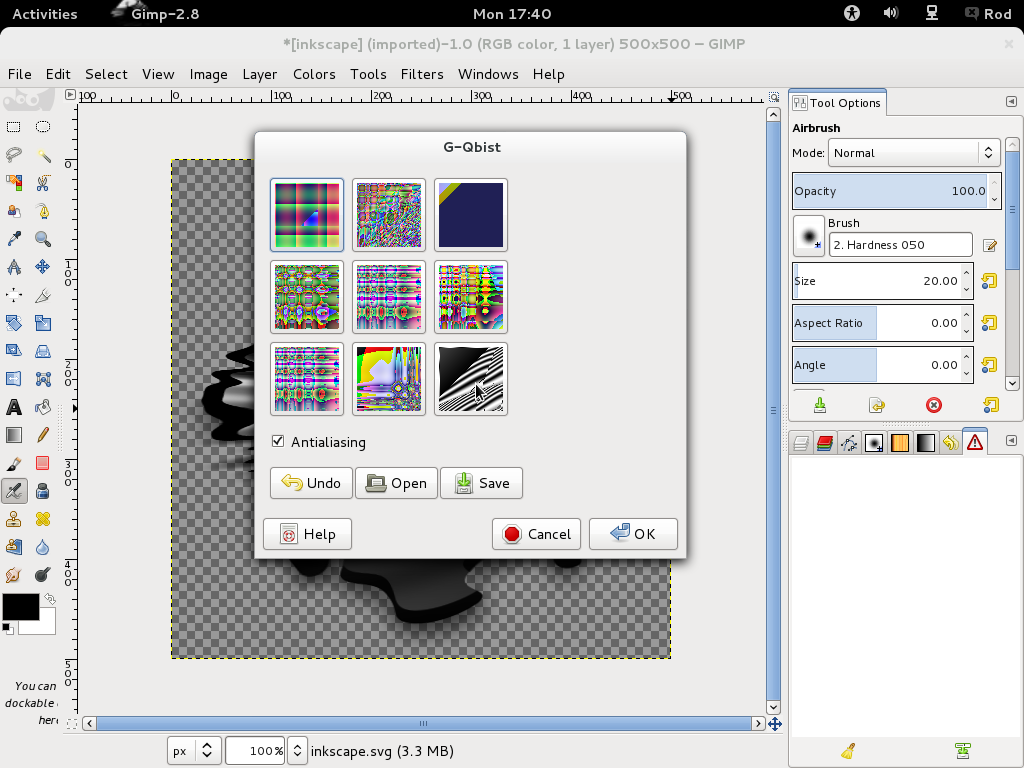Pick the Move tool
Screen dimensions: 1024x768
pos(43,266)
